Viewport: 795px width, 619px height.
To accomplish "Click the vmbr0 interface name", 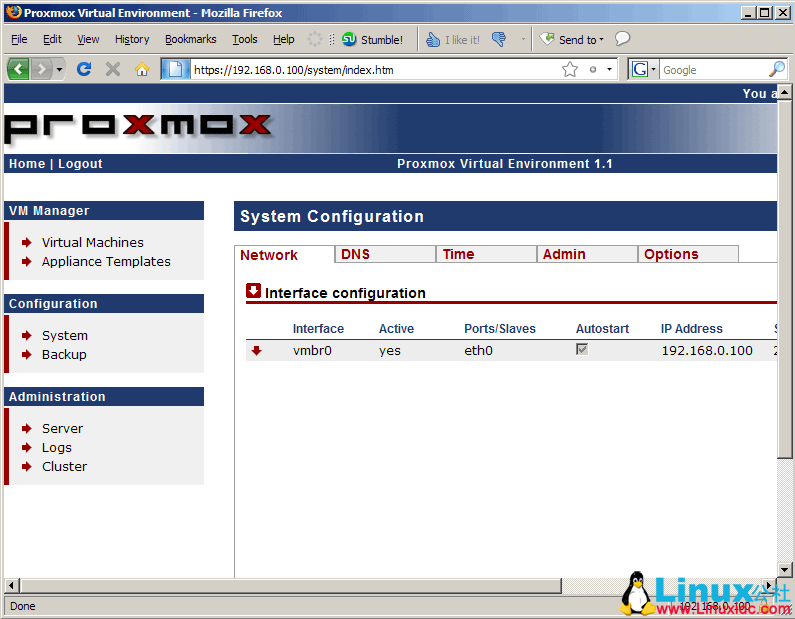I will pyautogui.click(x=312, y=350).
